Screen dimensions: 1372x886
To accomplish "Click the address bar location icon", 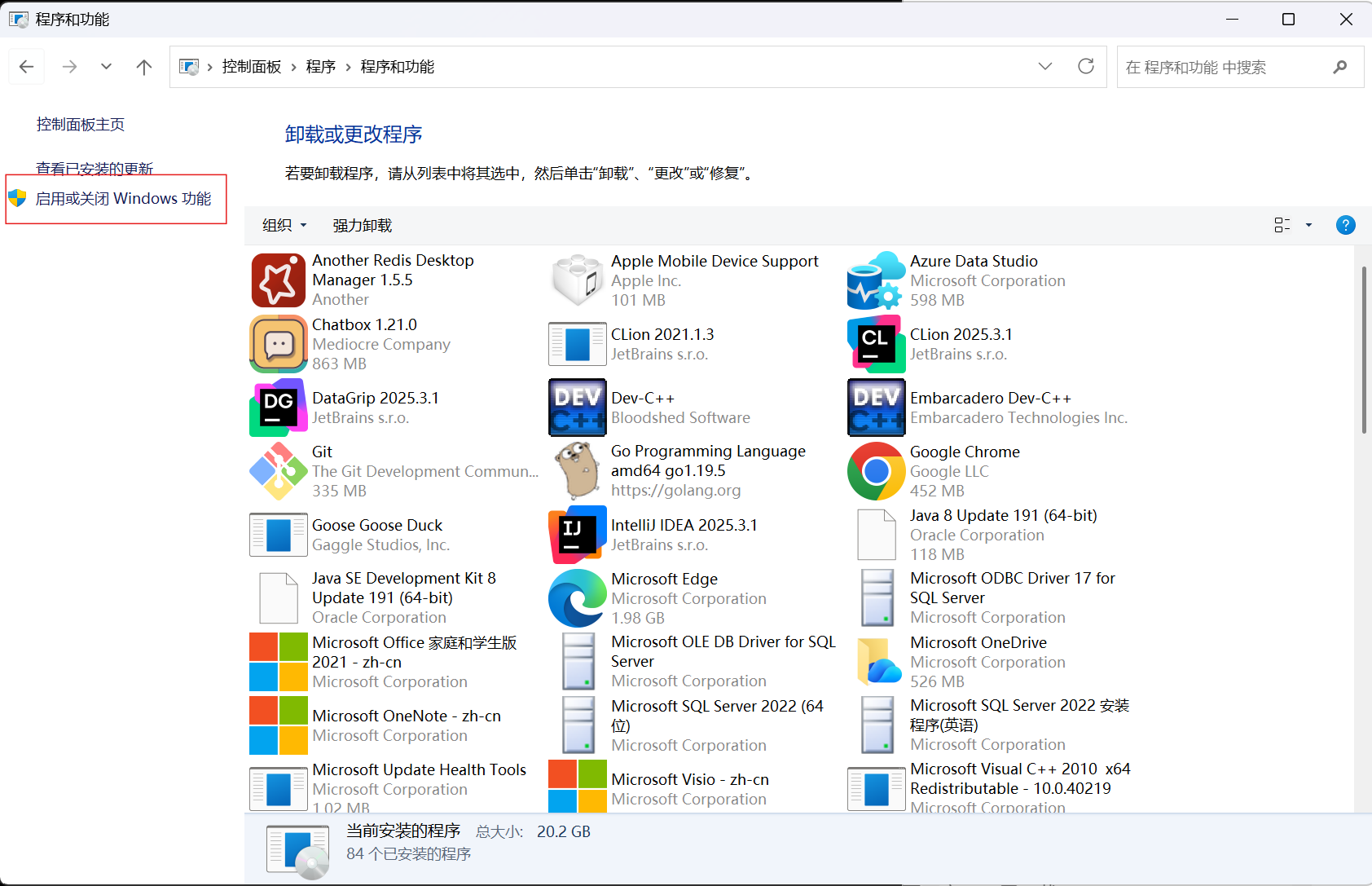I will (x=189, y=67).
